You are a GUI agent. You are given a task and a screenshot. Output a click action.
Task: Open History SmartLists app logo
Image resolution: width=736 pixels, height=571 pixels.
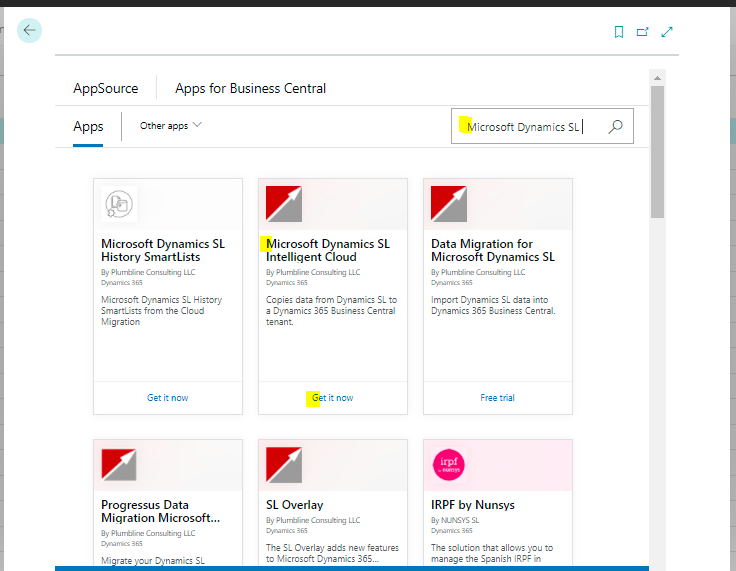(x=119, y=204)
